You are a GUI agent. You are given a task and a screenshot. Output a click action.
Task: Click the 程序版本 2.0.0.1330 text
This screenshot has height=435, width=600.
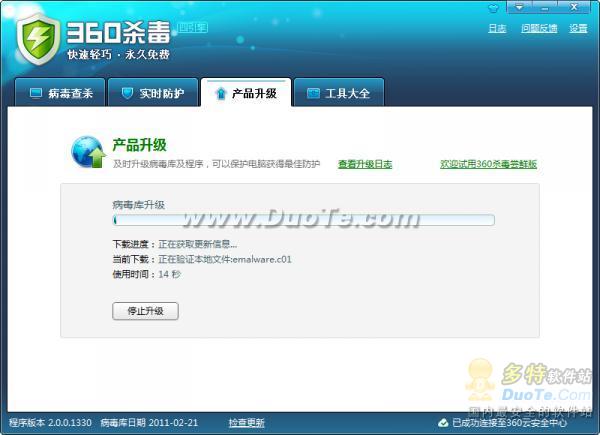click(x=51, y=423)
